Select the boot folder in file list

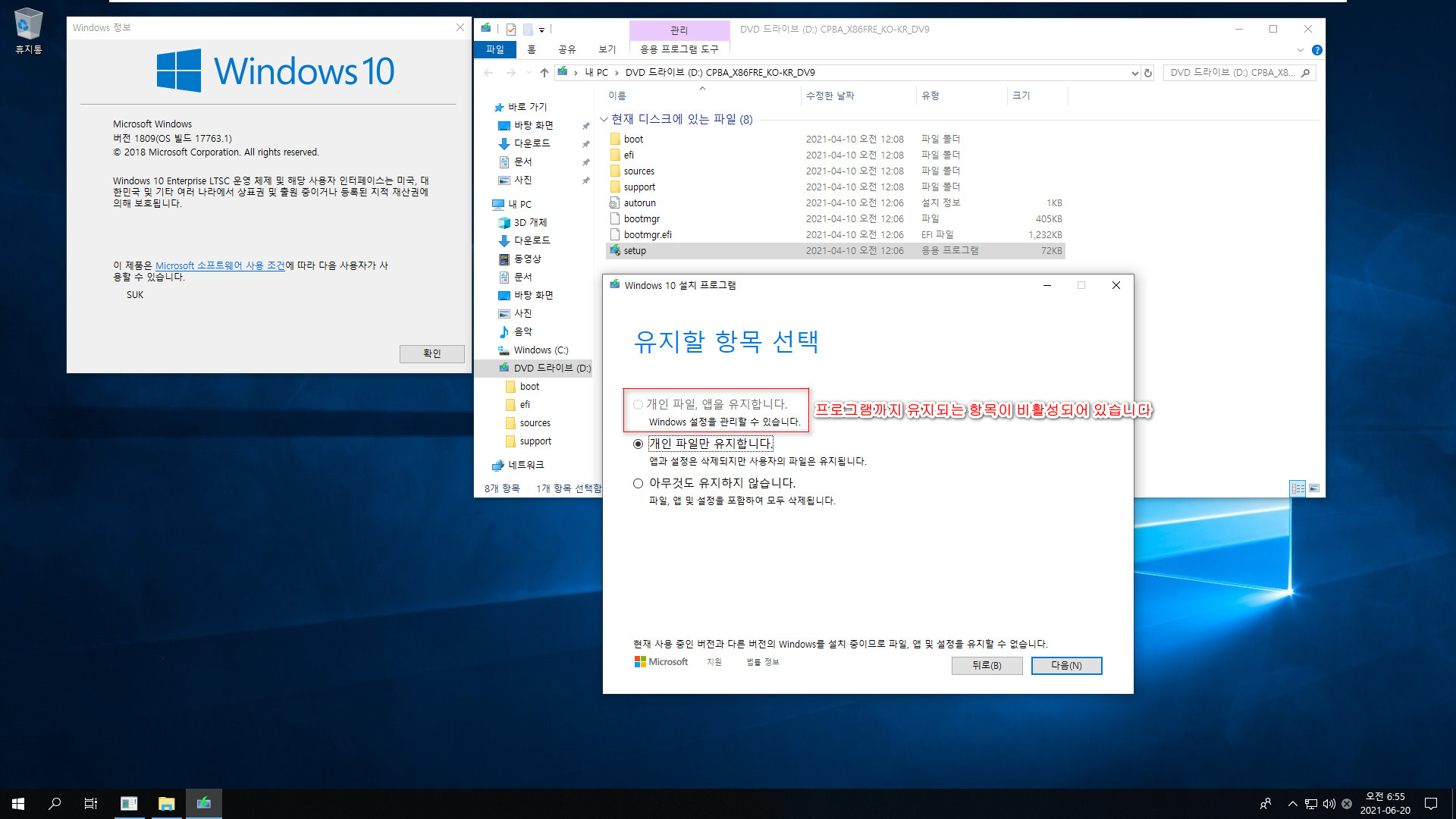coord(633,140)
